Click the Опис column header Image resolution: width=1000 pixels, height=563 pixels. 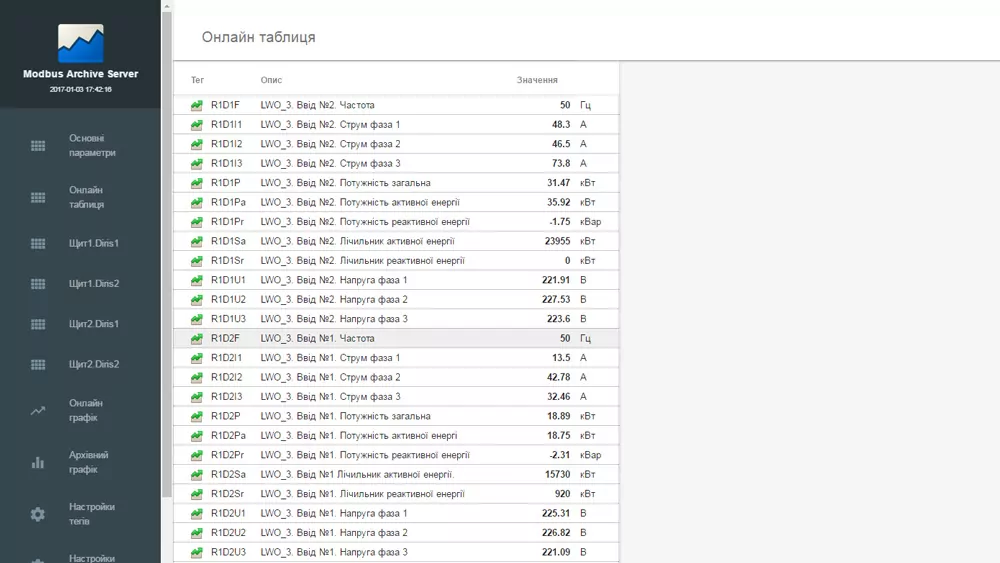coord(271,80)
